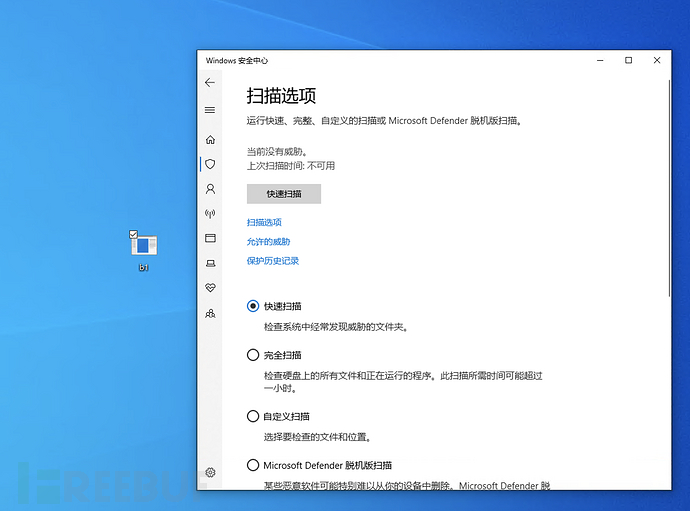Click the description 选择要检查的文件和位置。
690x511 pixels.
tap(318, 437)
